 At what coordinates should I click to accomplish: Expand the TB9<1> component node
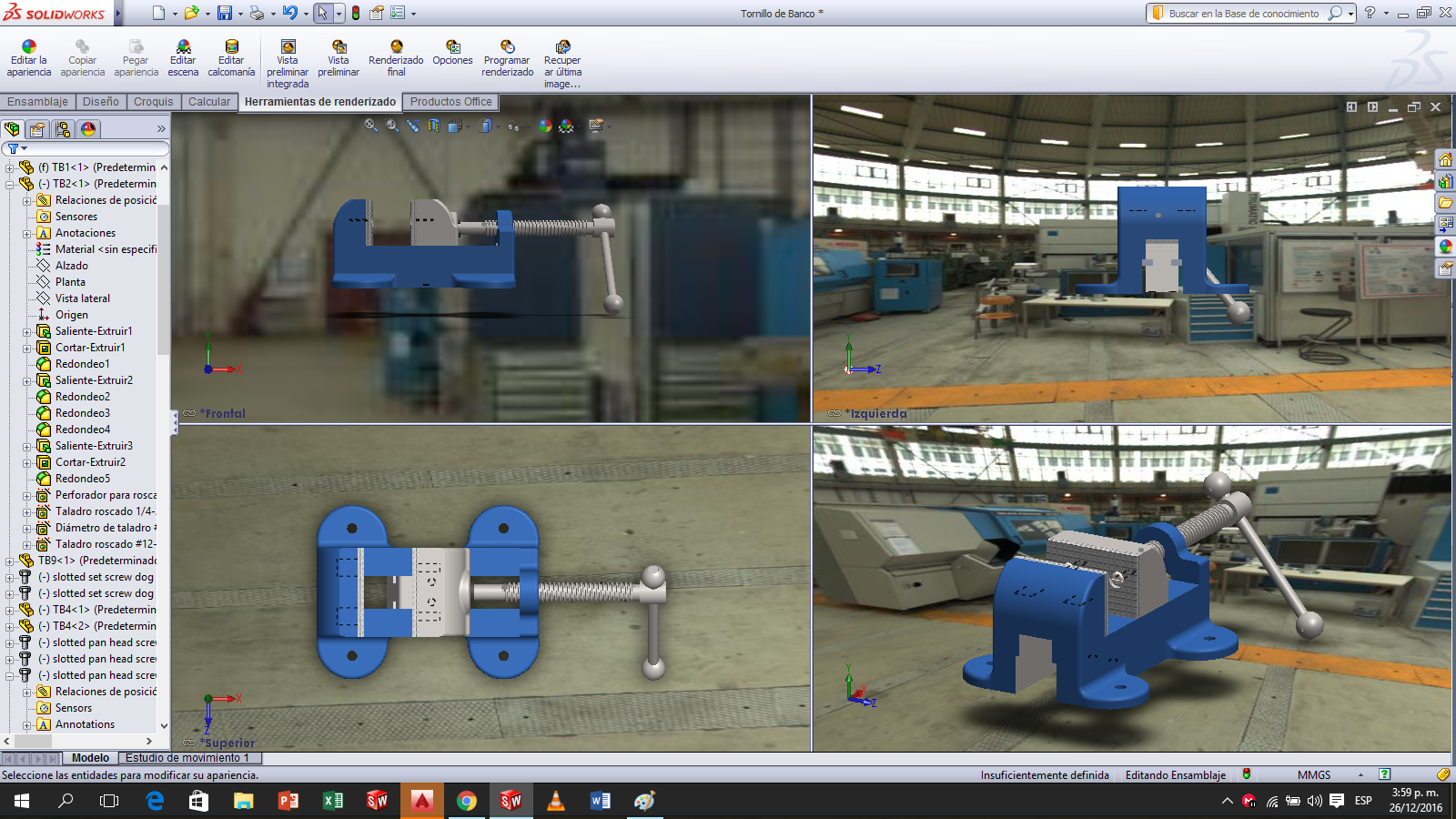coord(9,561)
